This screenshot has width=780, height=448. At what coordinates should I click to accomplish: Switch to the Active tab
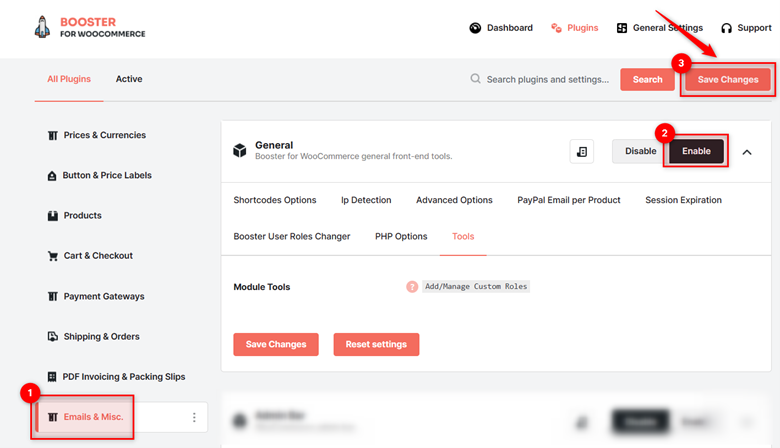pos(129,79)
